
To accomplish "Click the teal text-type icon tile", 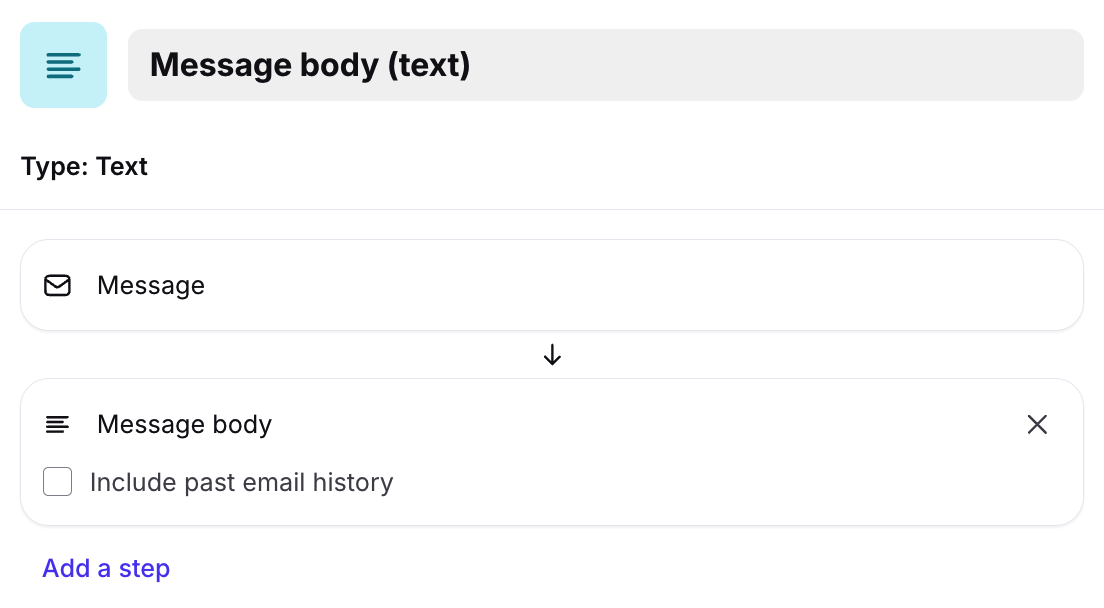I will click(63, 65).
